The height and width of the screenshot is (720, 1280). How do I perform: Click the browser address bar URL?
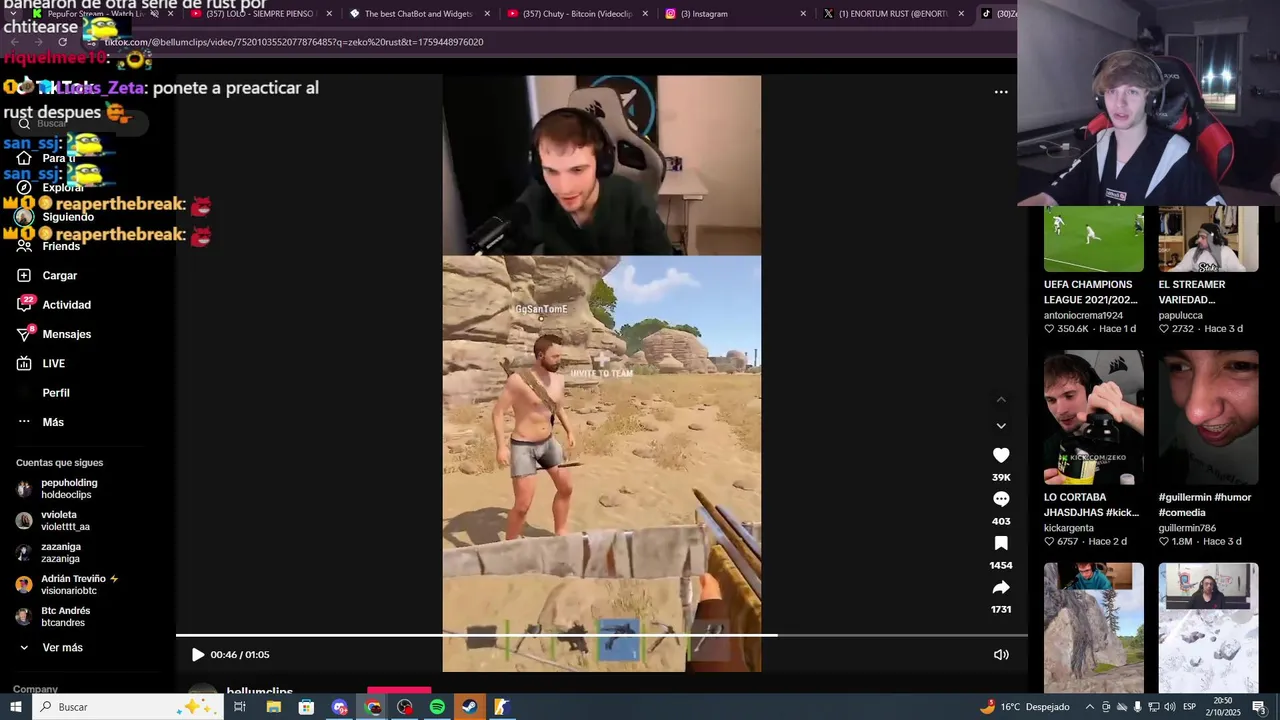coord(294,42)
